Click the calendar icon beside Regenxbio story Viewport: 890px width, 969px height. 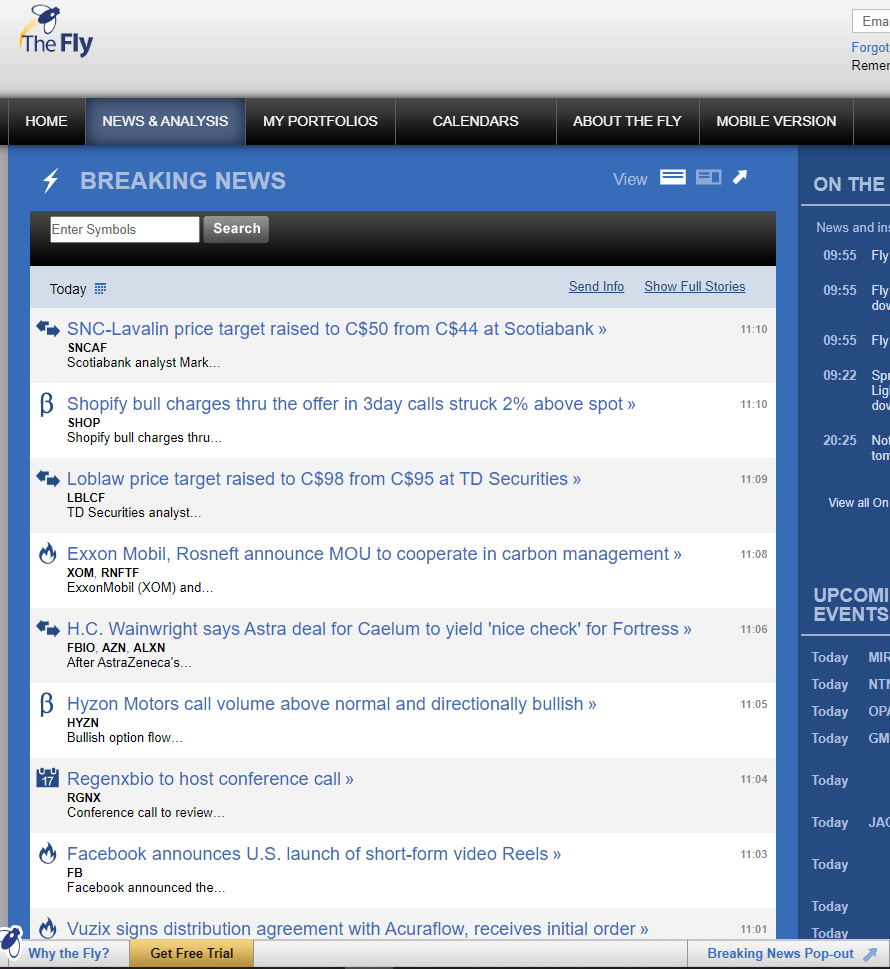tap(47, 778)
